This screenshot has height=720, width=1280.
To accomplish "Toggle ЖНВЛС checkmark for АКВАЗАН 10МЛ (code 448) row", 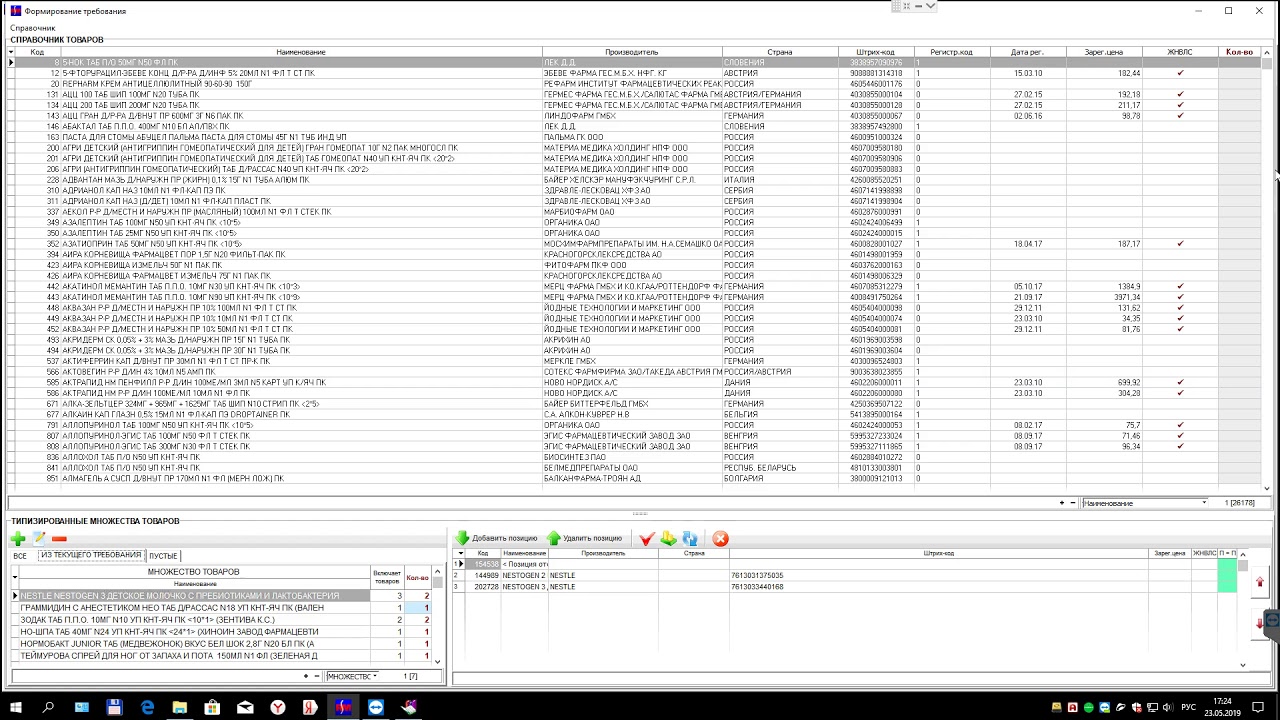I will click(x=1180, y=308).
